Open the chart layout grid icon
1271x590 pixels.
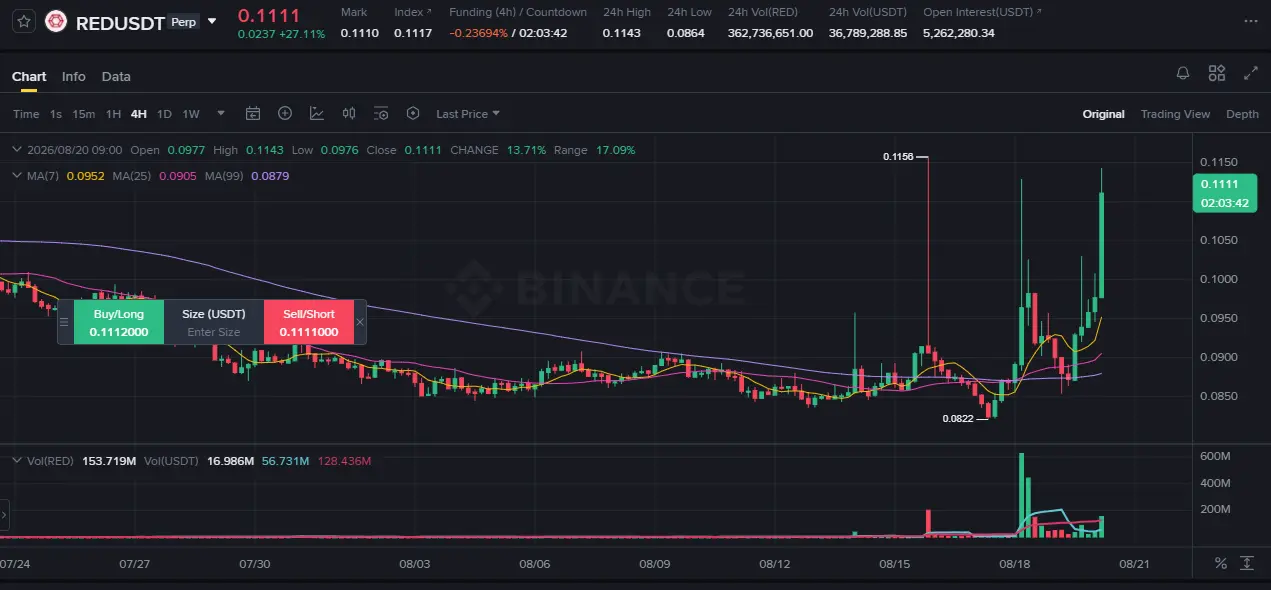[x=1217, y=73]
